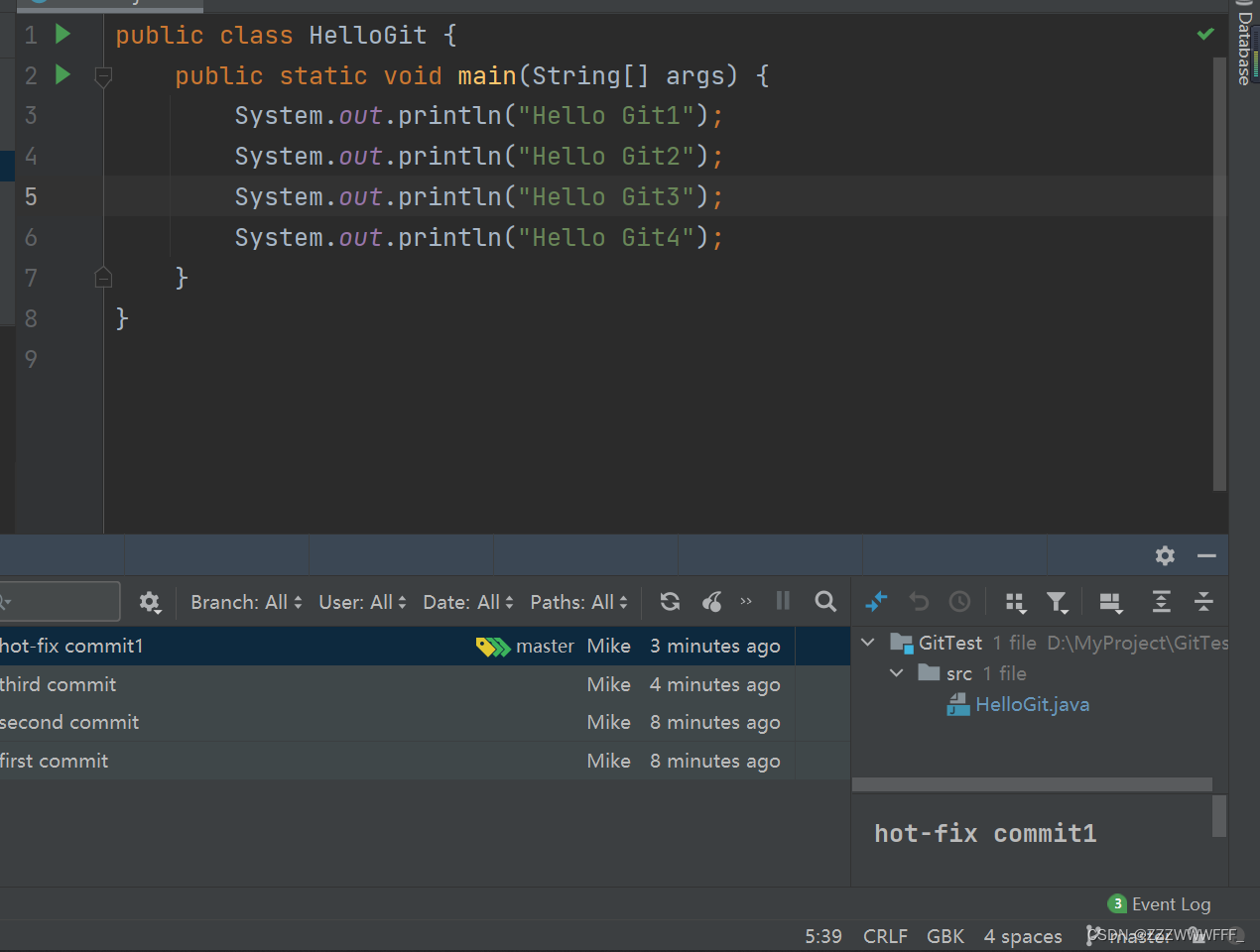Click the green inspection checkmark in the editor
Viewport: 1260px width, 952px height.
pos(1205,34)
